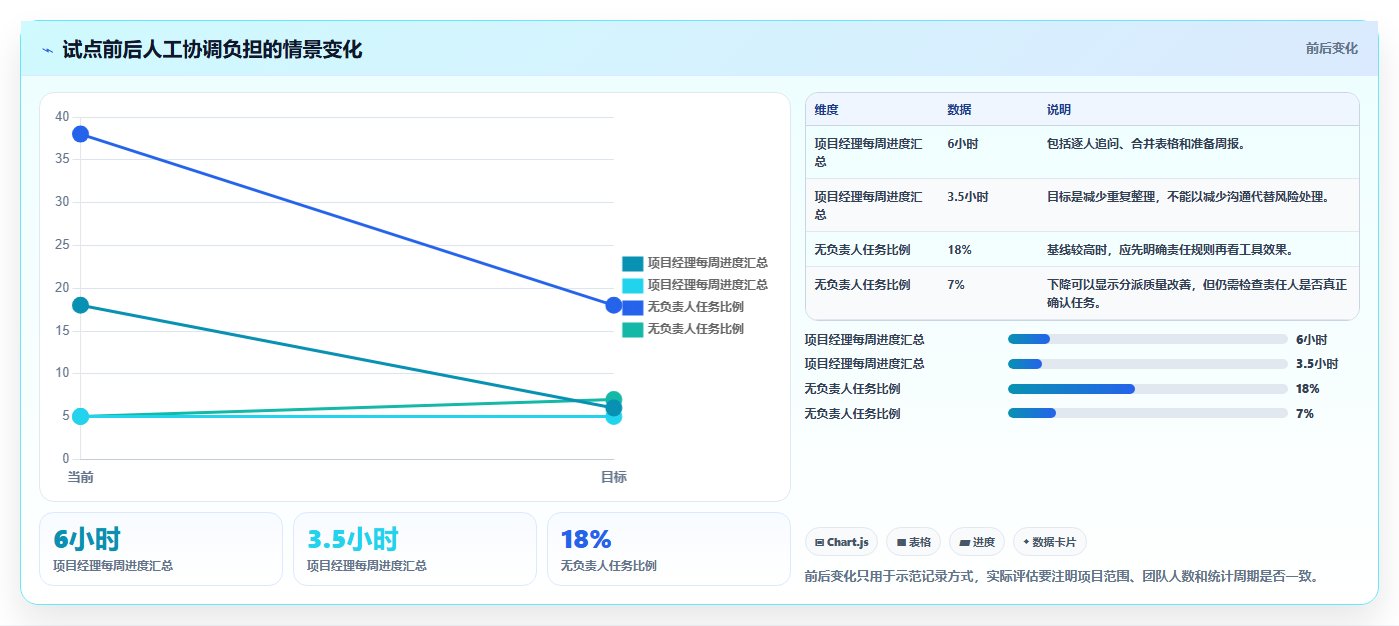Click the Chart.js chip label
The height and width of the screenshot is (626, 1399).
(x=848, y=542)
